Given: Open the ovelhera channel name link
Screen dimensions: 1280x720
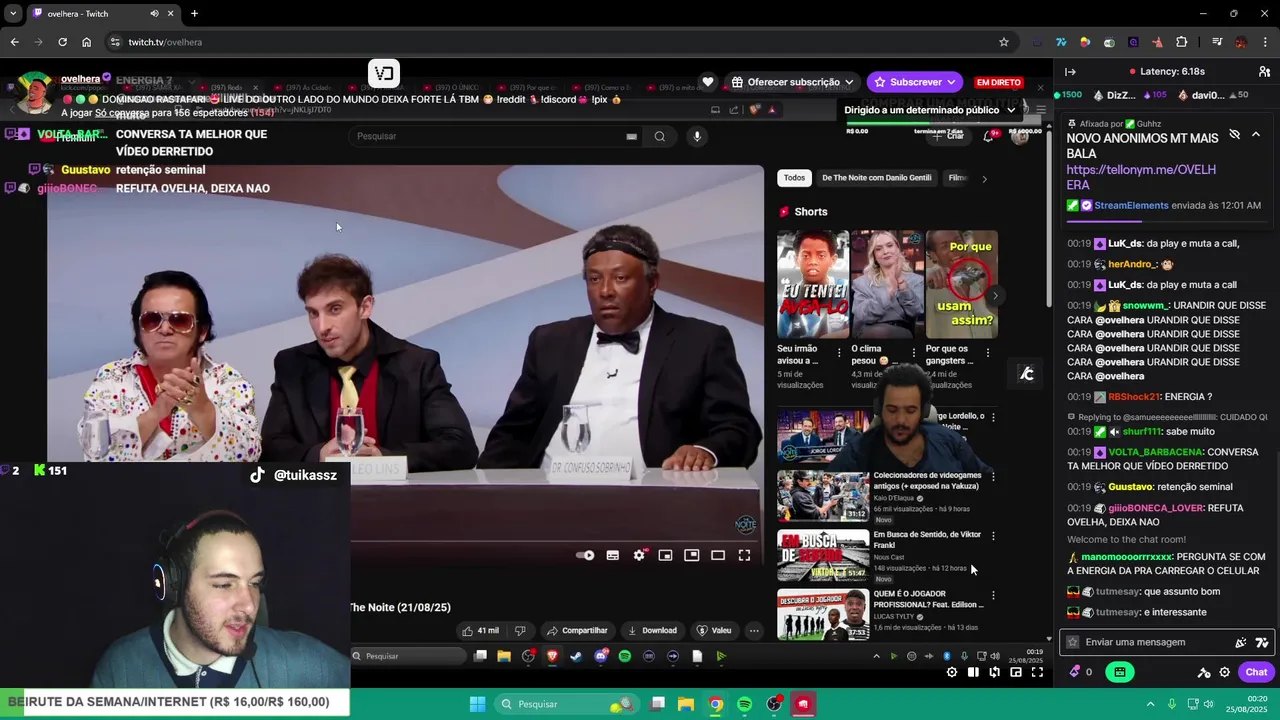Looking at the screenshot, I should 81,79.
